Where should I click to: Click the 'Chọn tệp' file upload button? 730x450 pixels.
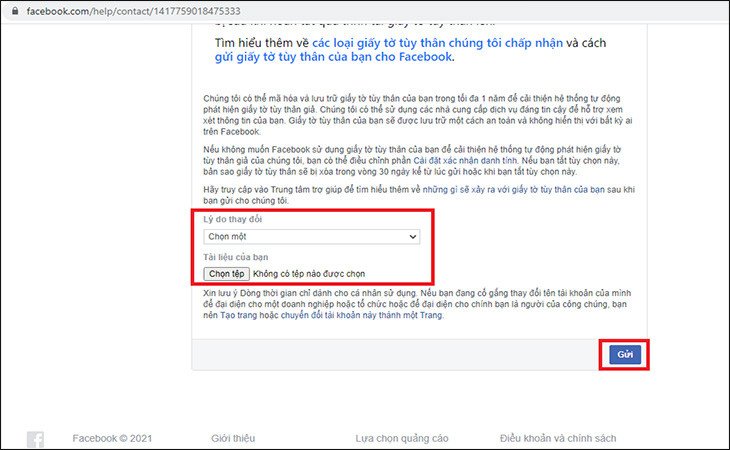225,273
